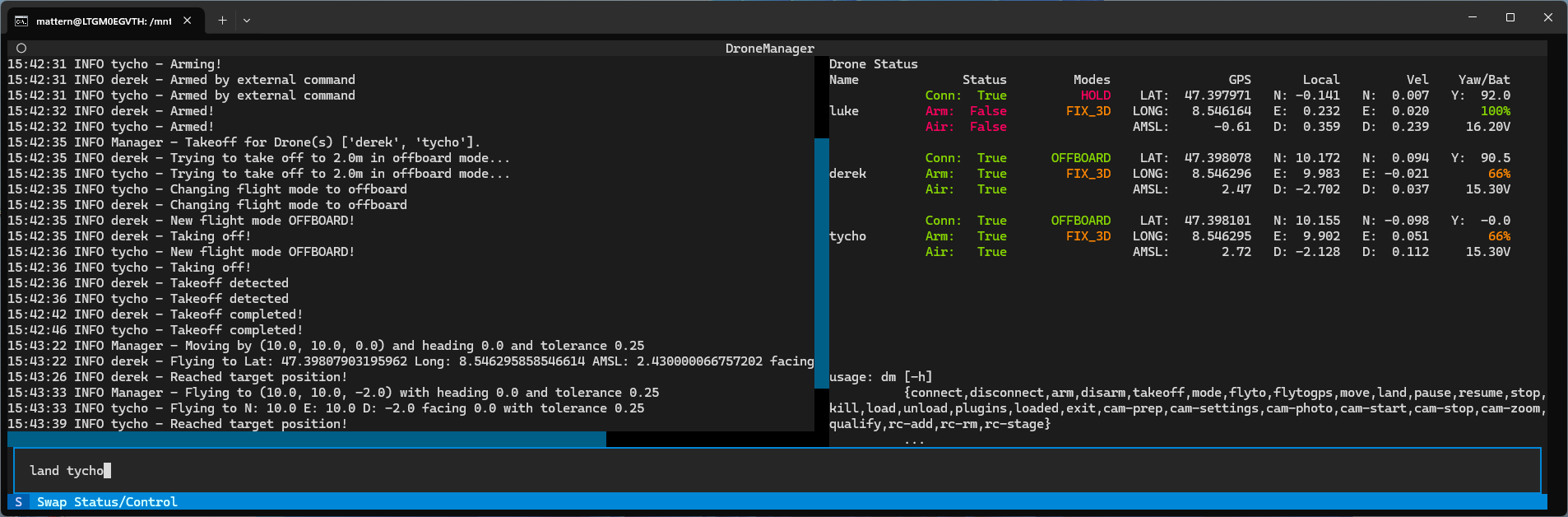The height and width of the screenshot is (517, 1568).
Task: Click log line 'Manager - Takeoff for Drone(s)'
Action: click(244, 142)
